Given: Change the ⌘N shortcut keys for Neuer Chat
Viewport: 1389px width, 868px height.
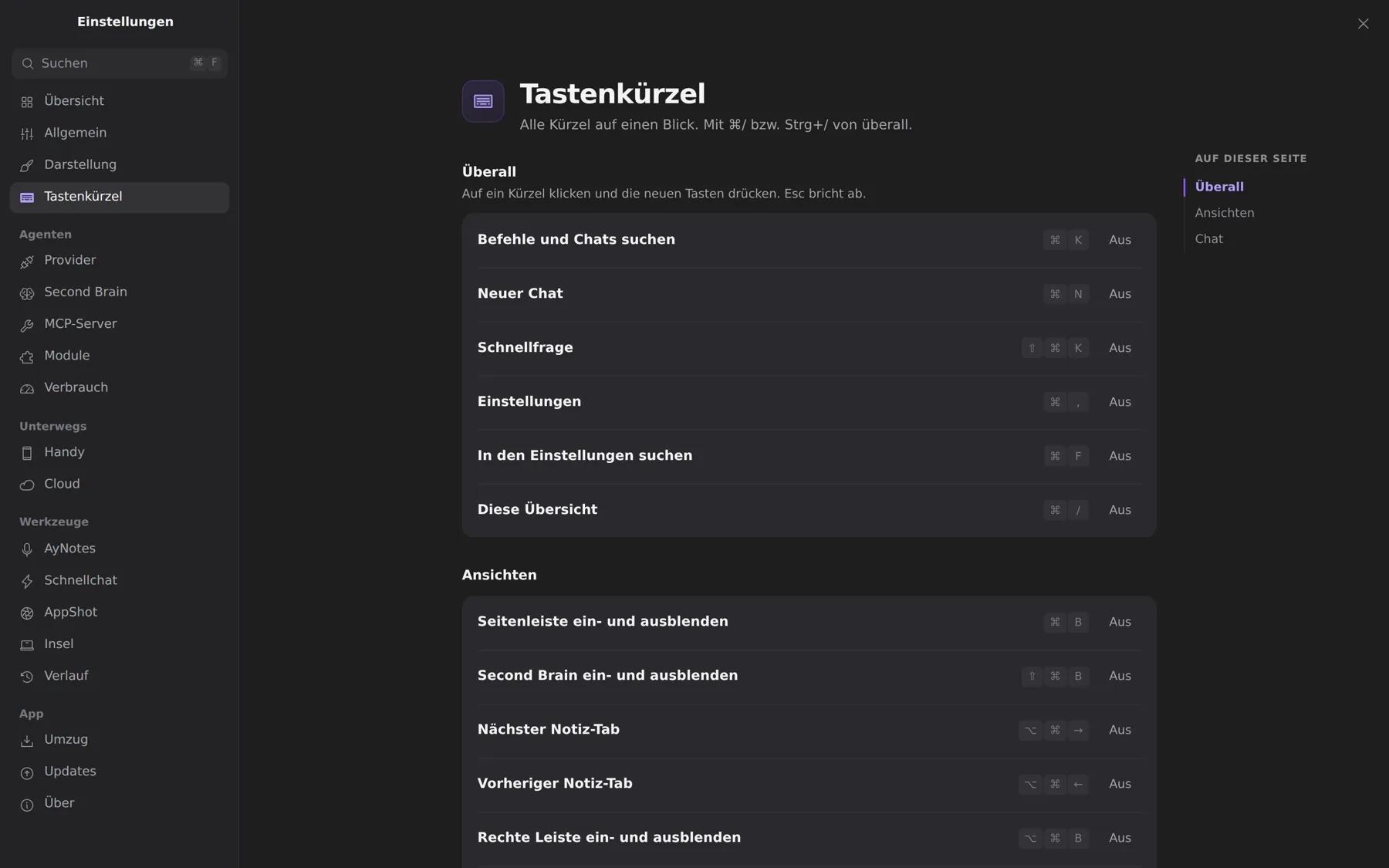Looking at the screenshot, I should click(x=1066, y=294).
